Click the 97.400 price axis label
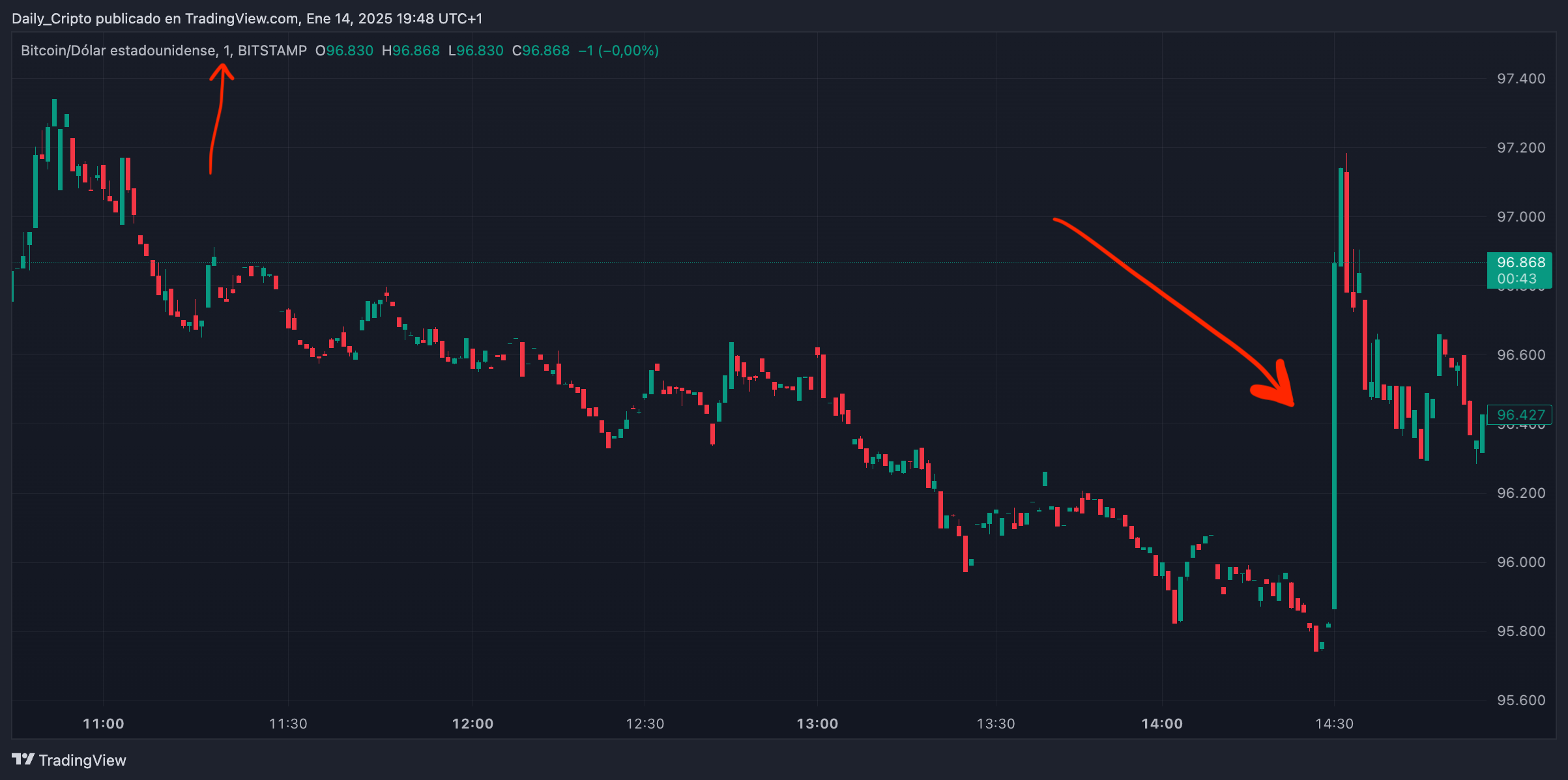Viewport: 1568px width, 780px height. click(x=1520, y=79)
